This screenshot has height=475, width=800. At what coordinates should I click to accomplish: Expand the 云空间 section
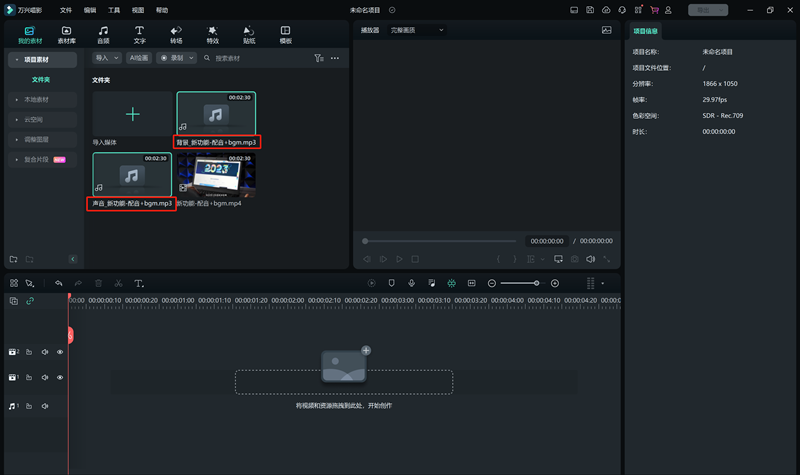pos(42,119)
